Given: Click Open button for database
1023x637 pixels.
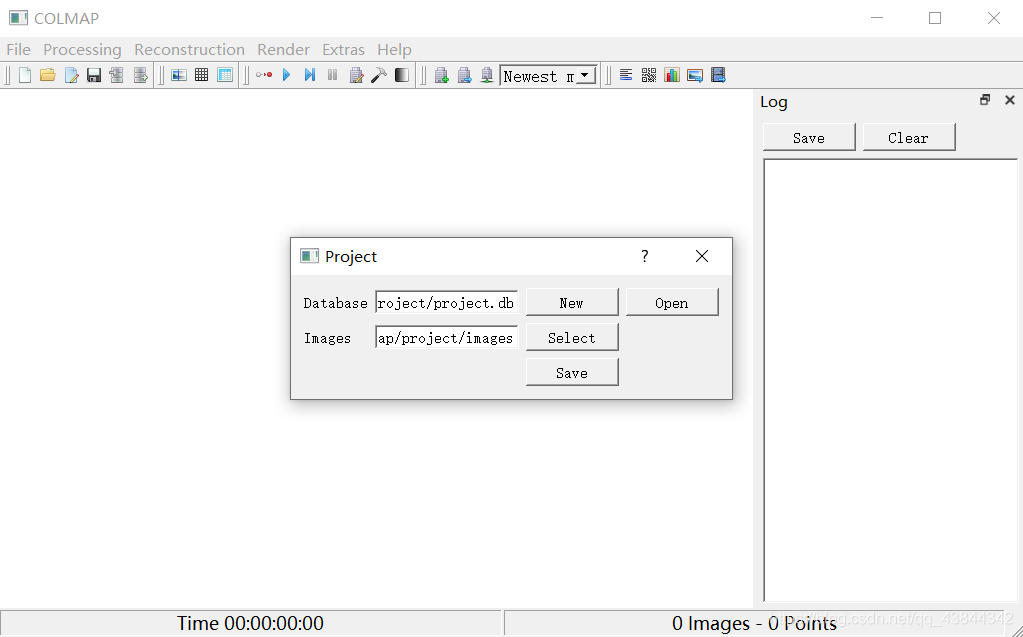Looking at the screenshot, I should 672,302.
